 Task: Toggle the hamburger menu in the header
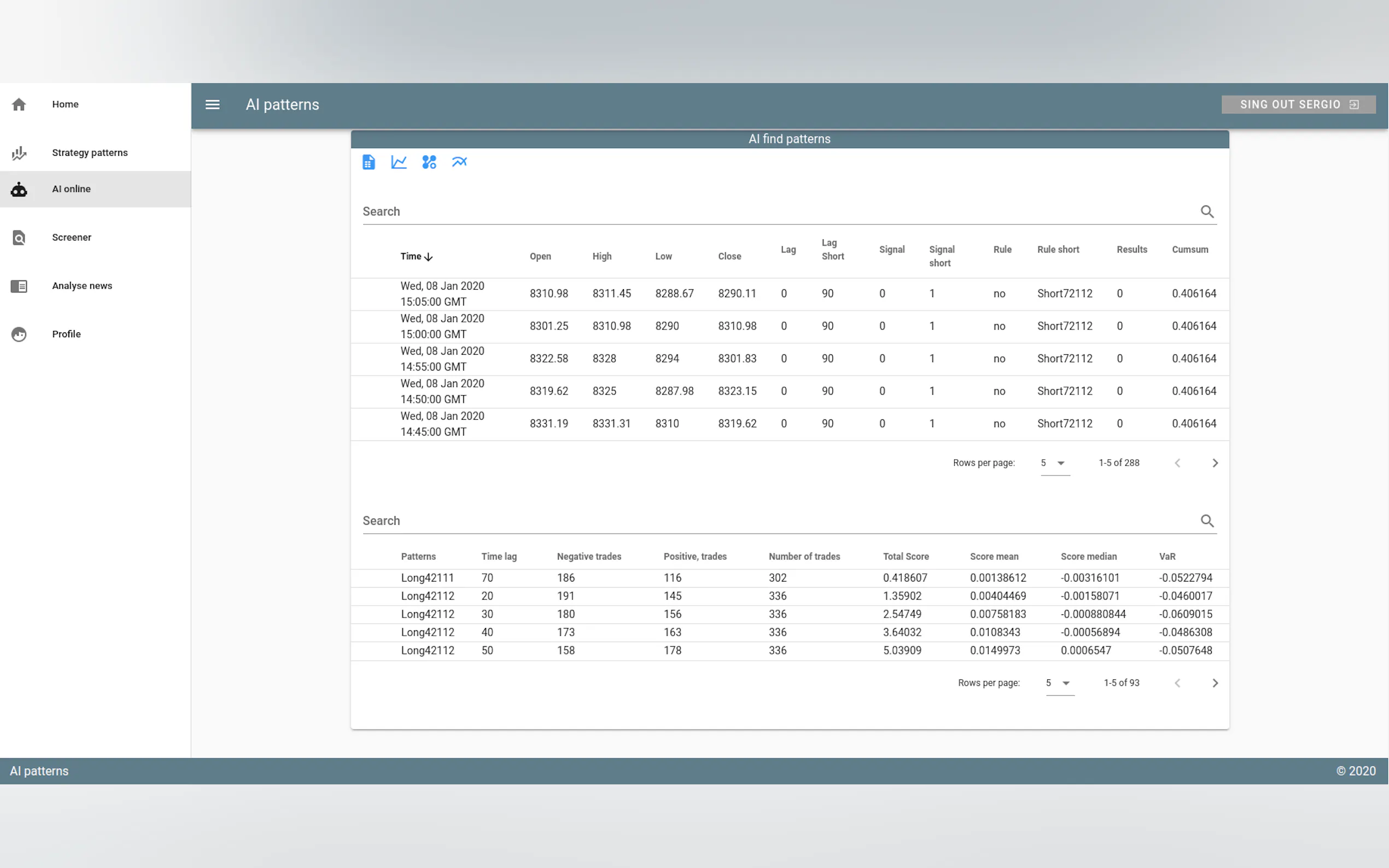pyautogui.click(x=213, y=104)
